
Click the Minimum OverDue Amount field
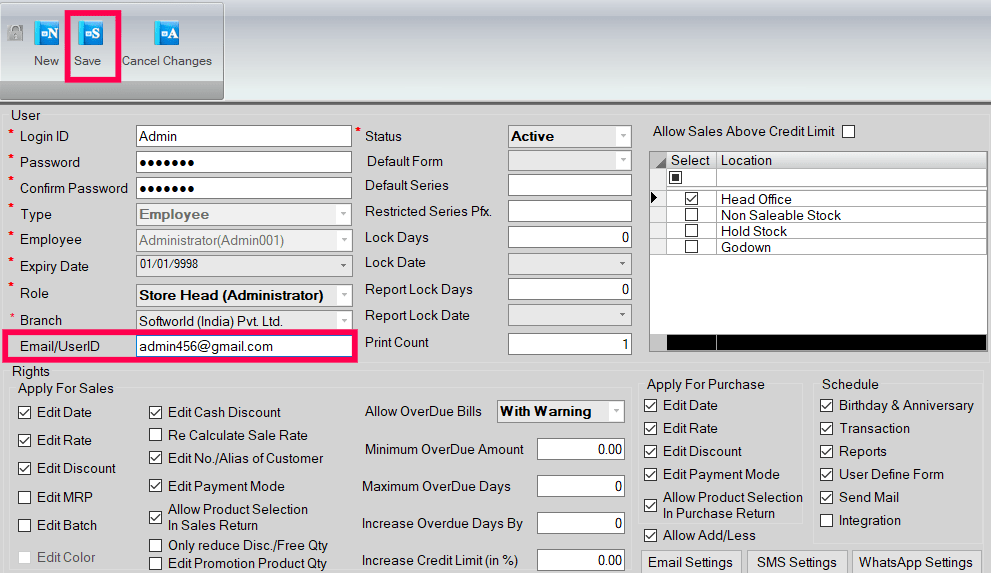pyautogui.click(x=580, y=449)
